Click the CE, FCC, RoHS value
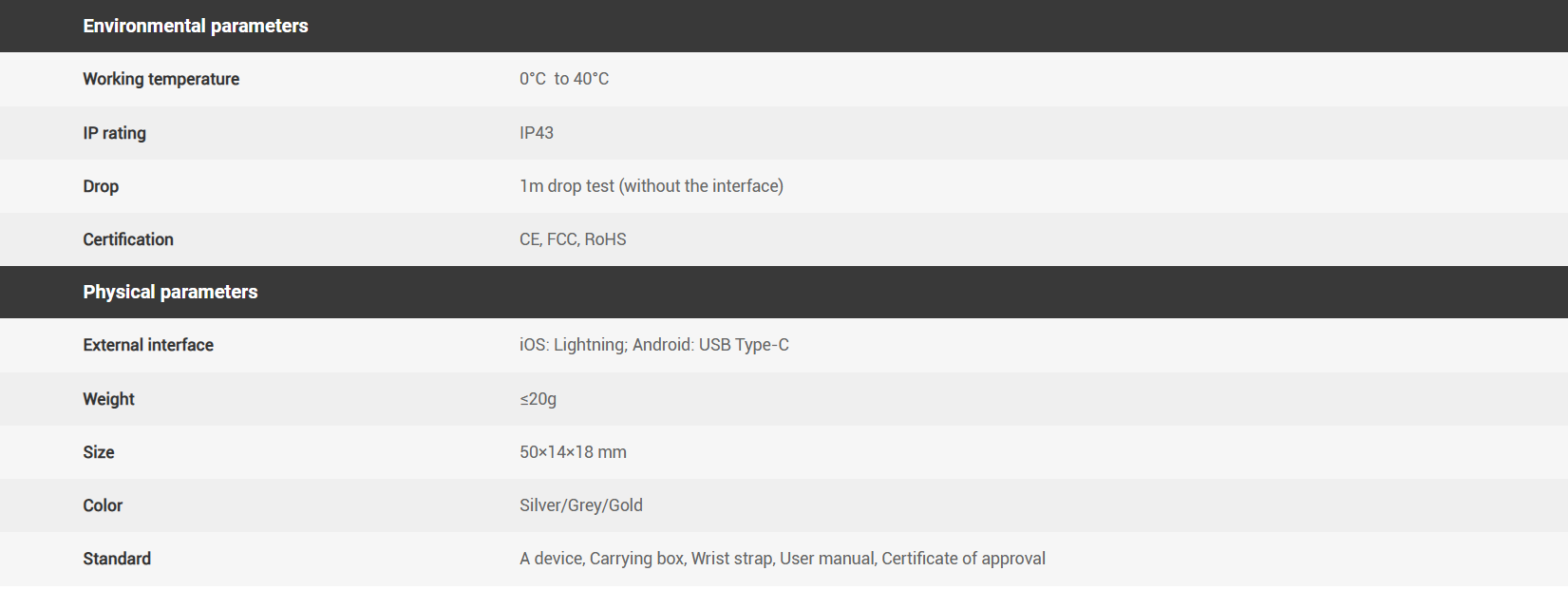Viewport: 1568px width, 590px height. pyautogui.click(x=573, y=239)
